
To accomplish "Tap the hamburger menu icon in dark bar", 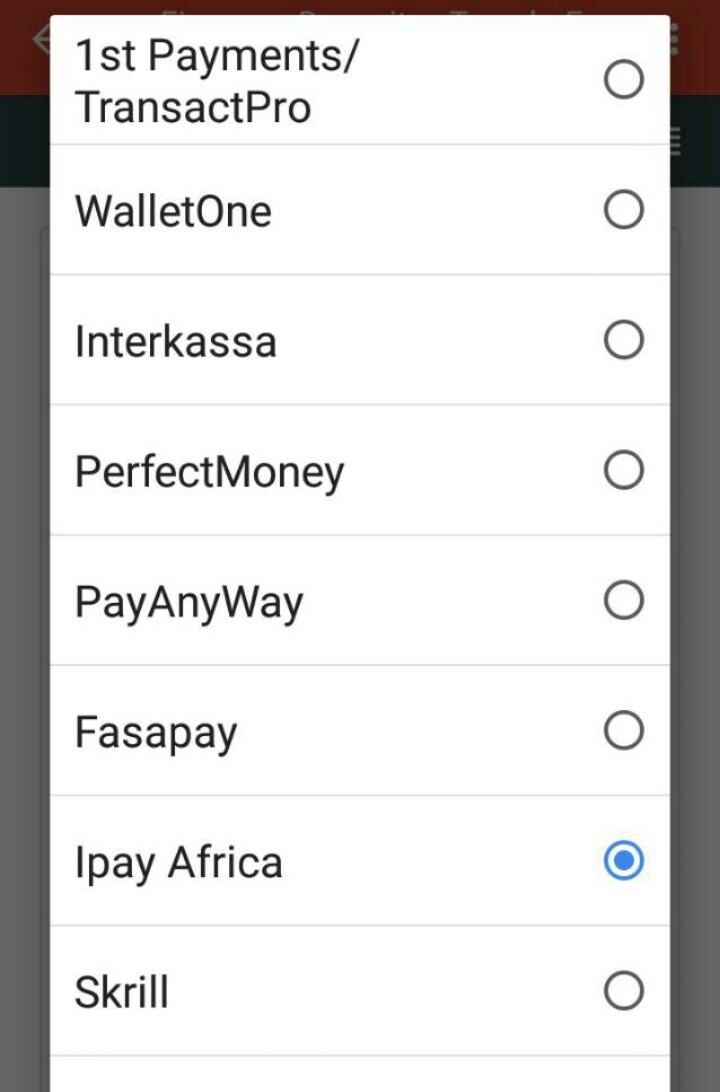I will 676,141.
